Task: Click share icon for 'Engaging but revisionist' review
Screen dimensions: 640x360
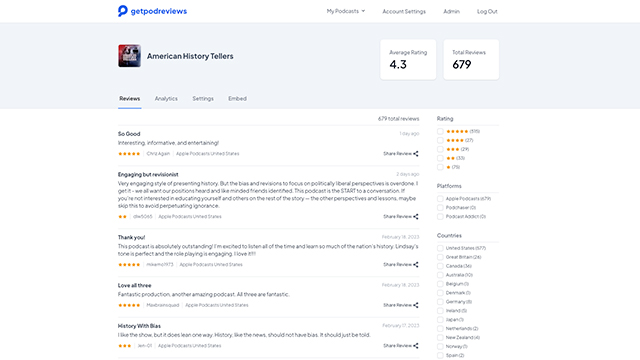Action: [x=416, y=217]
